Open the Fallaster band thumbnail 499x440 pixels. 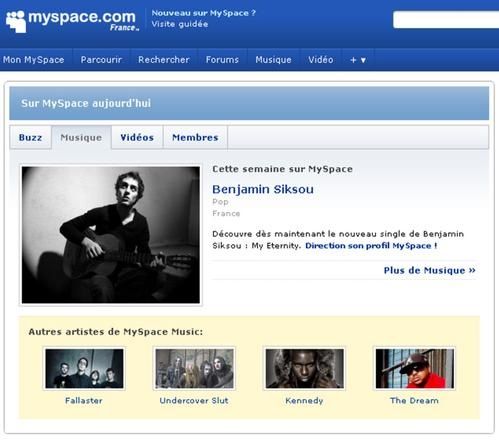(84, 368)
